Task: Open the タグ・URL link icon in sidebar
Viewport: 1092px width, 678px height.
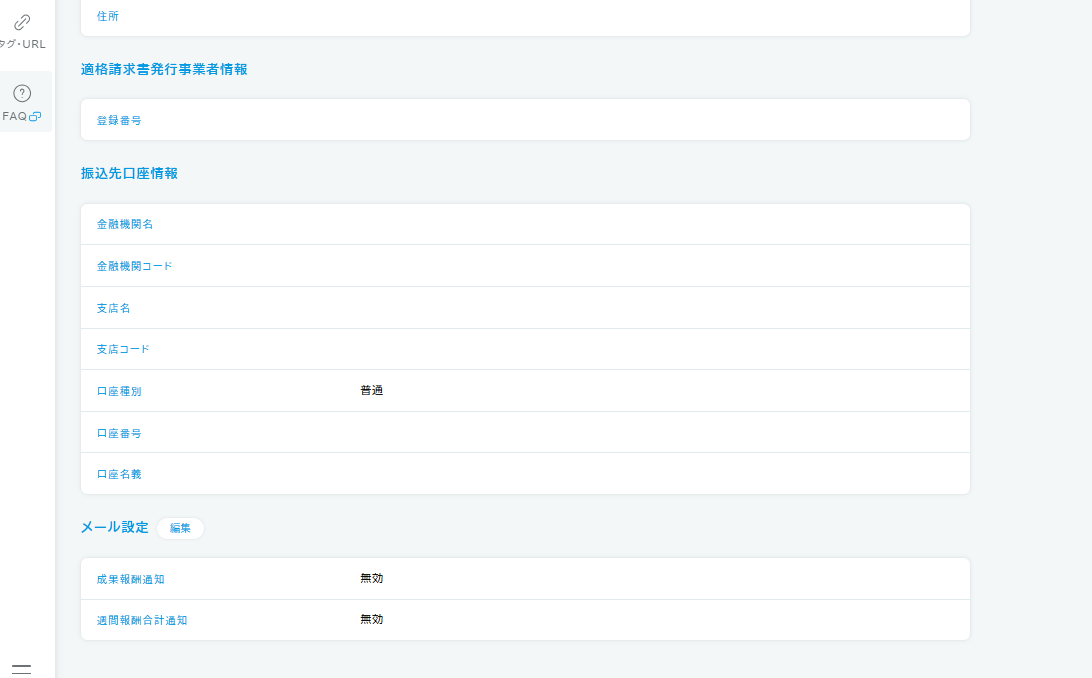Action: (x=22, y=22)
